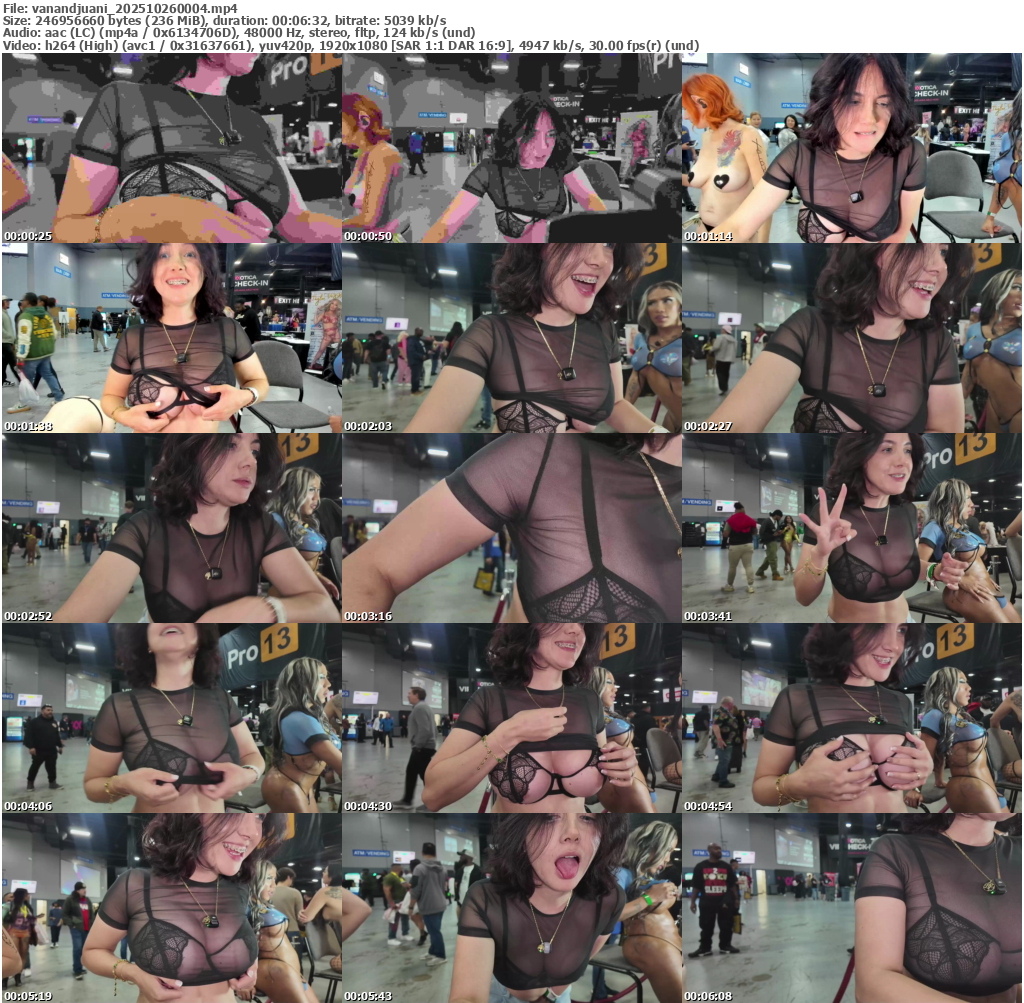Click the frame stamped 00:02:27
1024x1003 pixels.
pyautogui.click(x=851, y=338)
